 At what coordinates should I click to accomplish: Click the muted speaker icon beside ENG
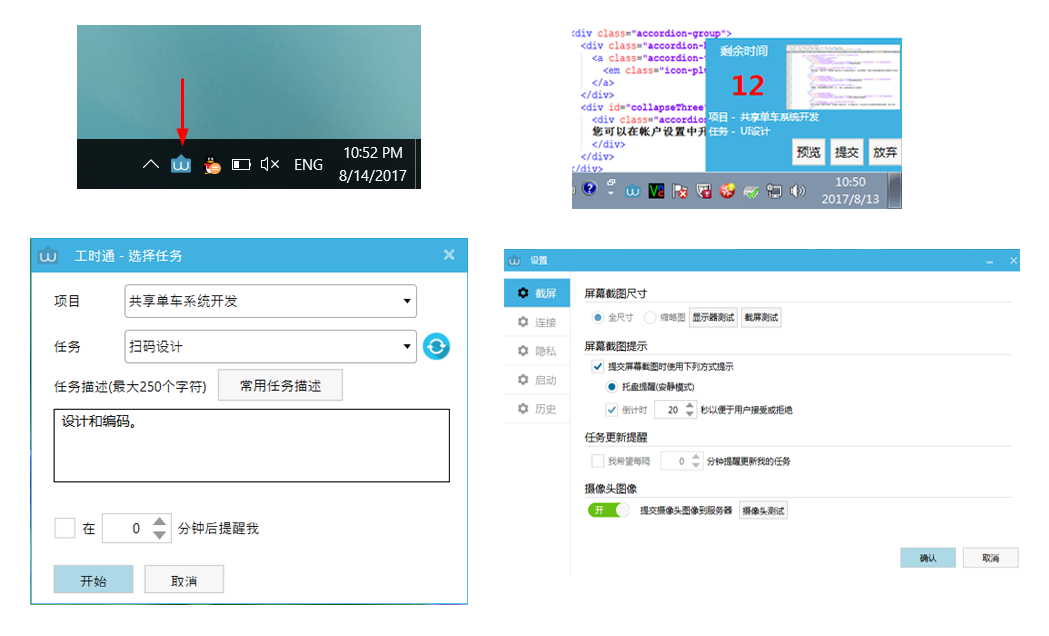click(269, 165)
